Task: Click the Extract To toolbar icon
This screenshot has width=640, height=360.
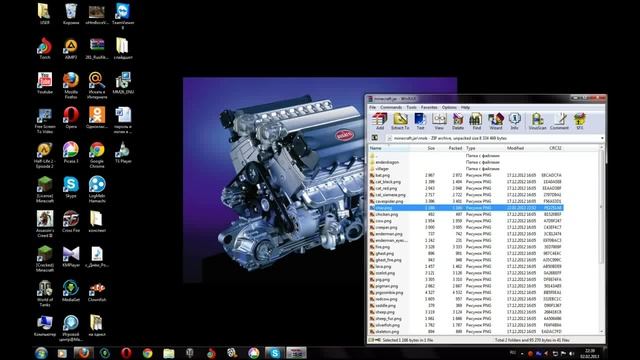Action: coord(400,121)
